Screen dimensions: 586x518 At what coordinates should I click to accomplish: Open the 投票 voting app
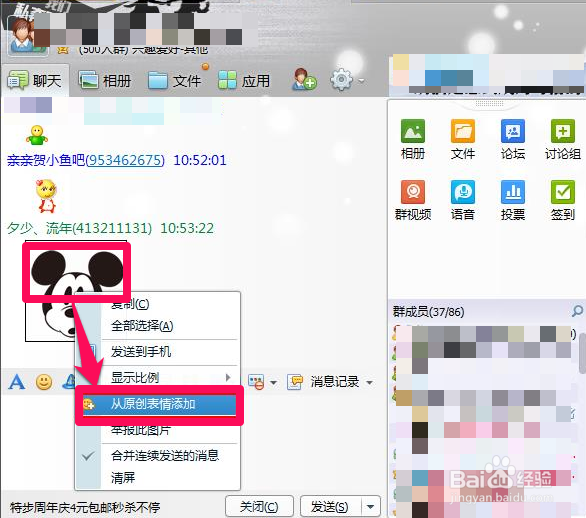tap(513, 200)
